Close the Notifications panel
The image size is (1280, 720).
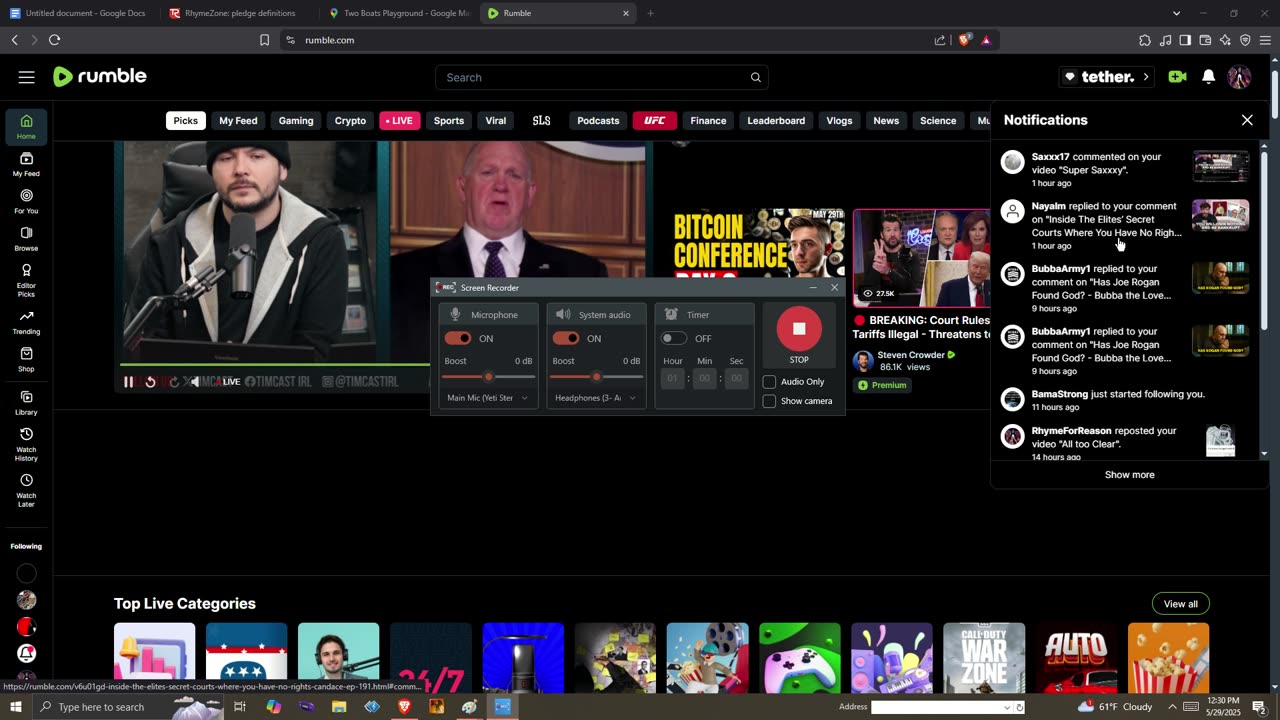pyautogui.click(x=1247, y=120)
